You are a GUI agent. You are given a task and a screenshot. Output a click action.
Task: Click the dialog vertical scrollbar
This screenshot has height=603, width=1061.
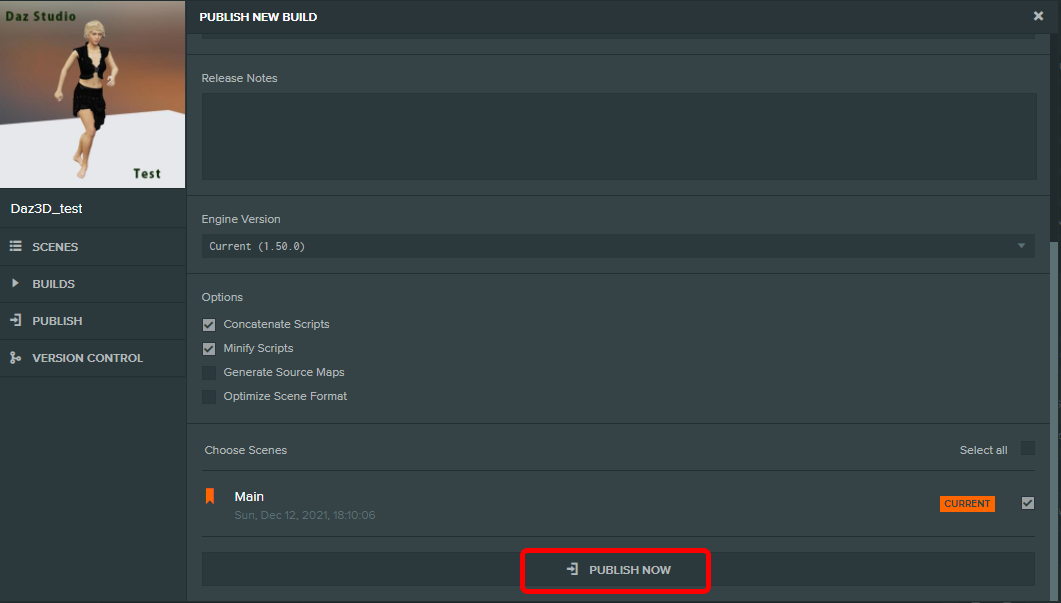point(1054,420)
